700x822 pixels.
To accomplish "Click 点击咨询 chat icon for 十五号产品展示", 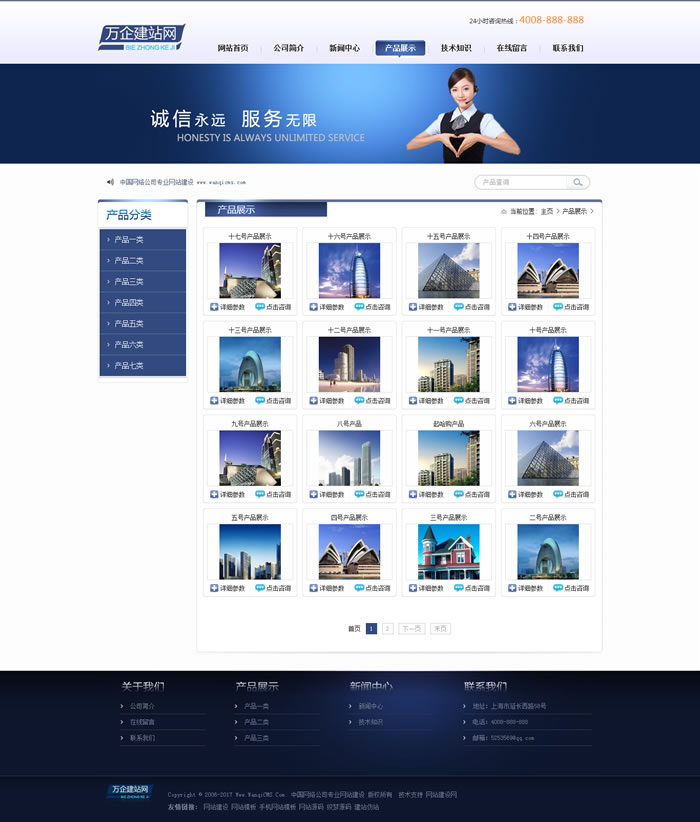I will pyautogui.click(x=458, y=307).
